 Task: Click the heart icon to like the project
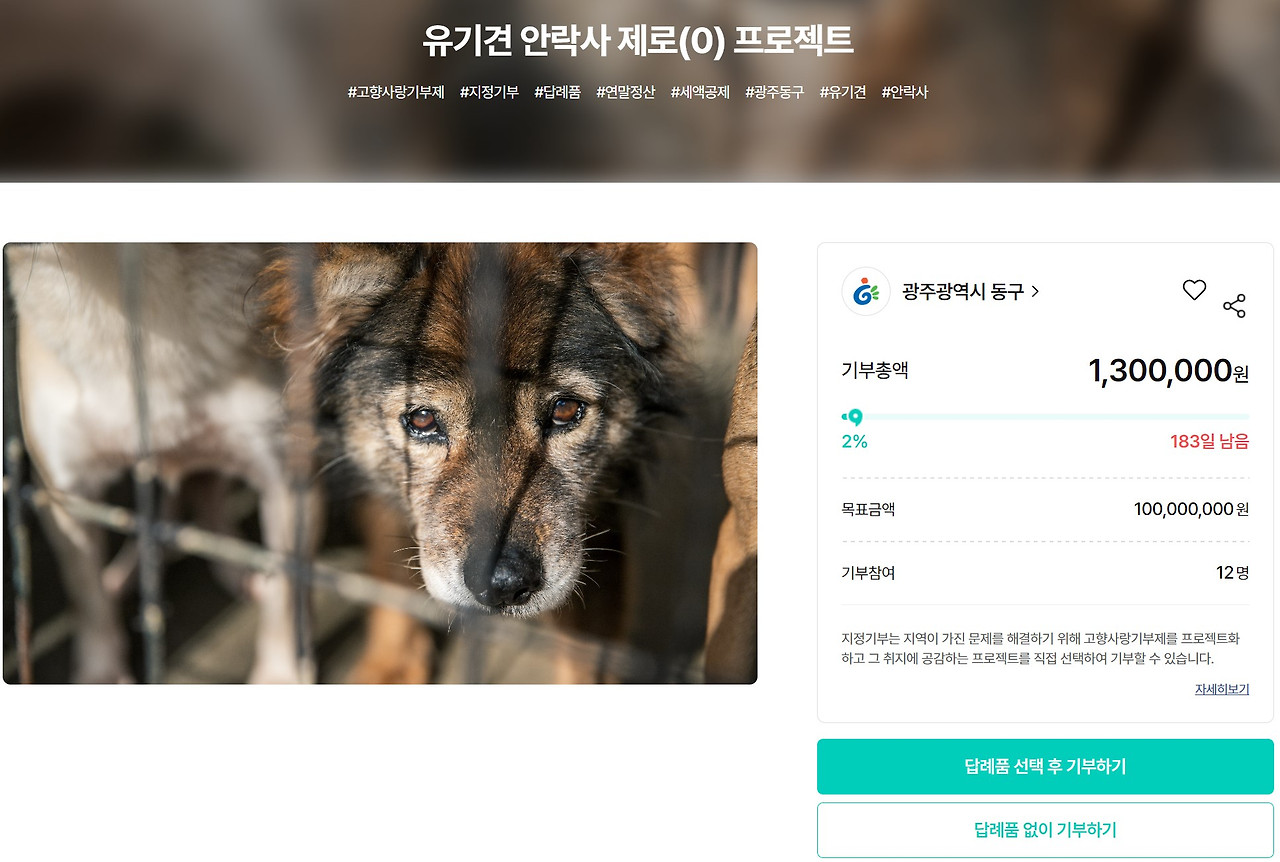pos(1194,290)
